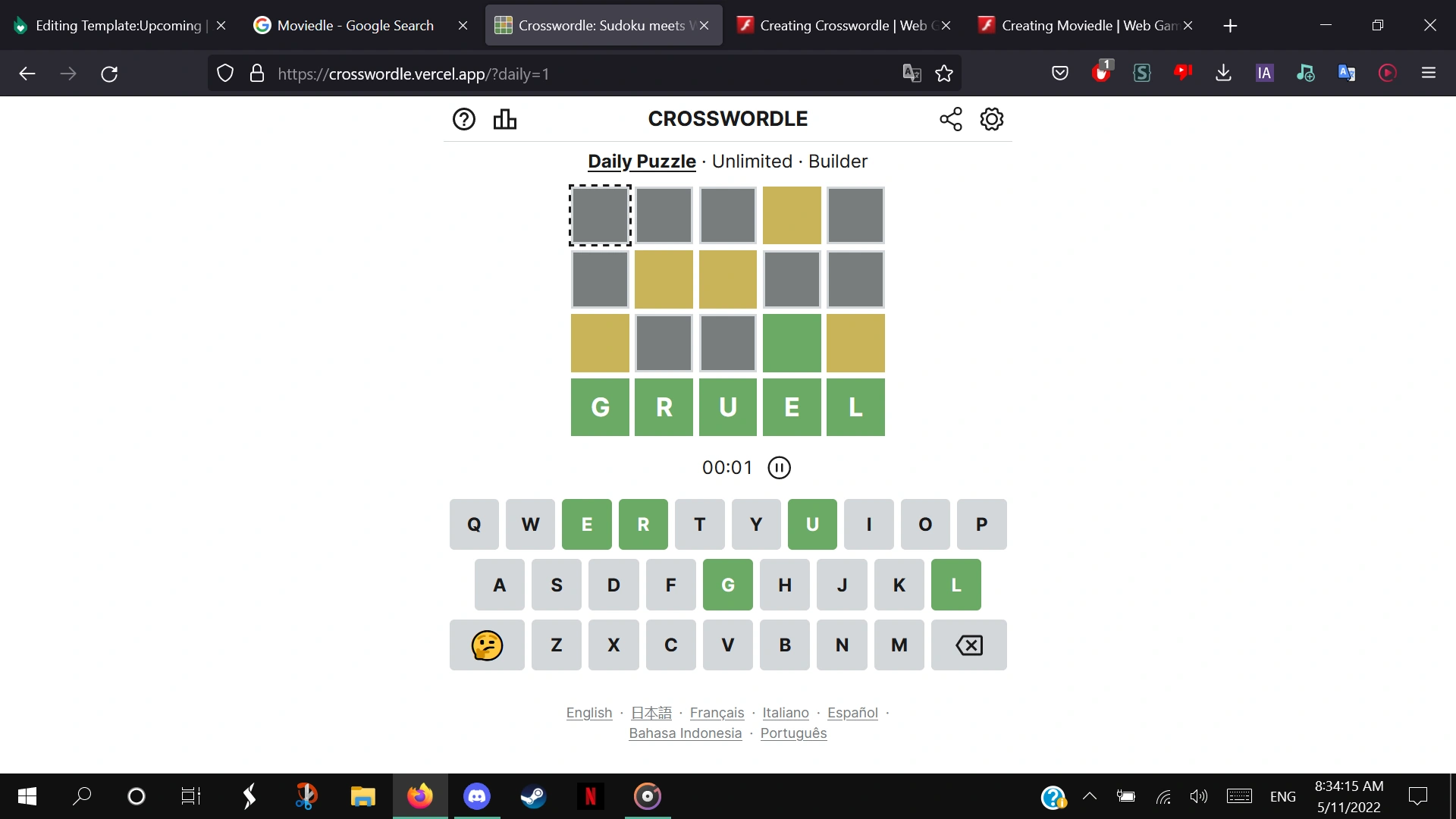Show hidden system tray icons chevron

pos(1089,796)
